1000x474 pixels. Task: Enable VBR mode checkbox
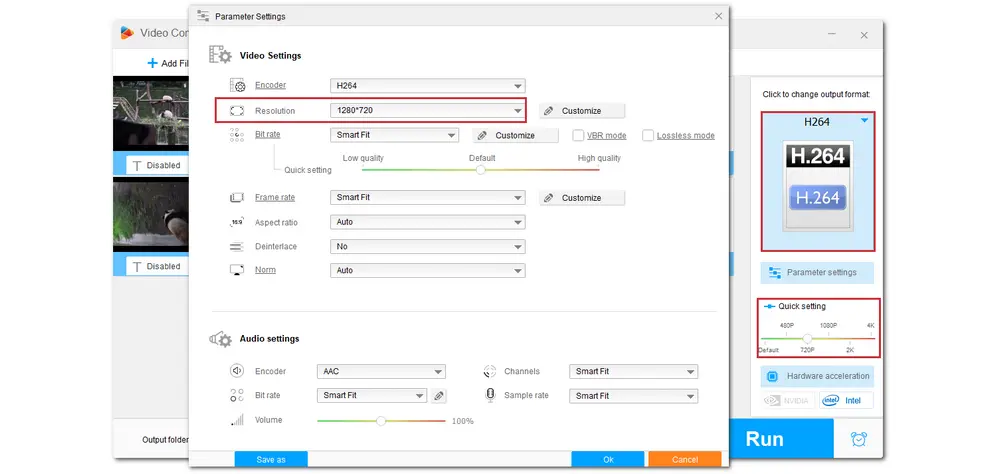point(578,135)
